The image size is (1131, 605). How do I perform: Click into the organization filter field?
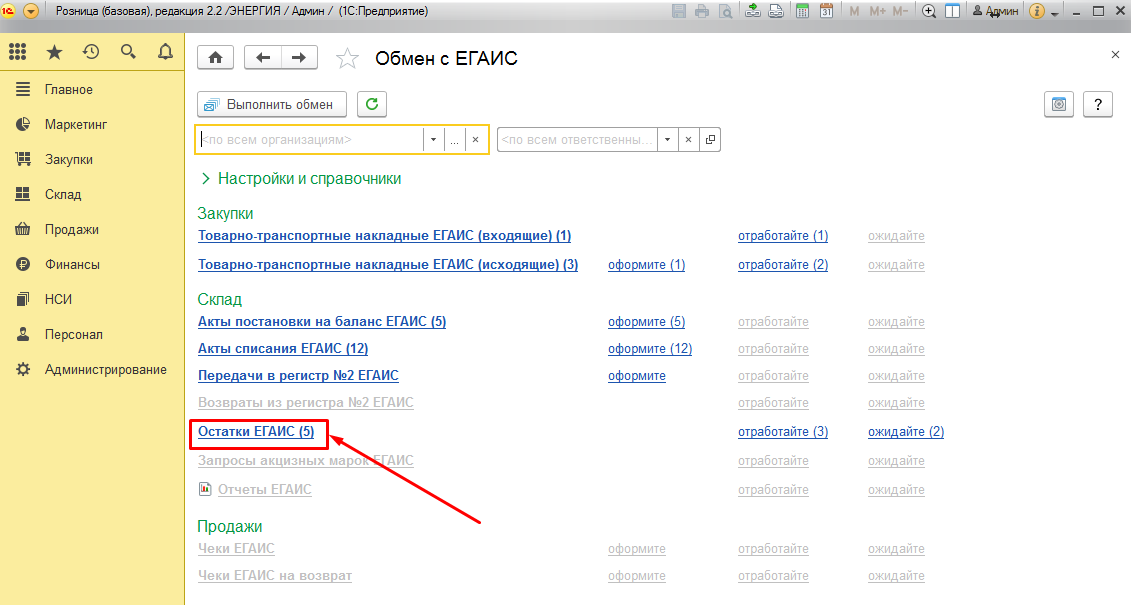click(310, 140)
